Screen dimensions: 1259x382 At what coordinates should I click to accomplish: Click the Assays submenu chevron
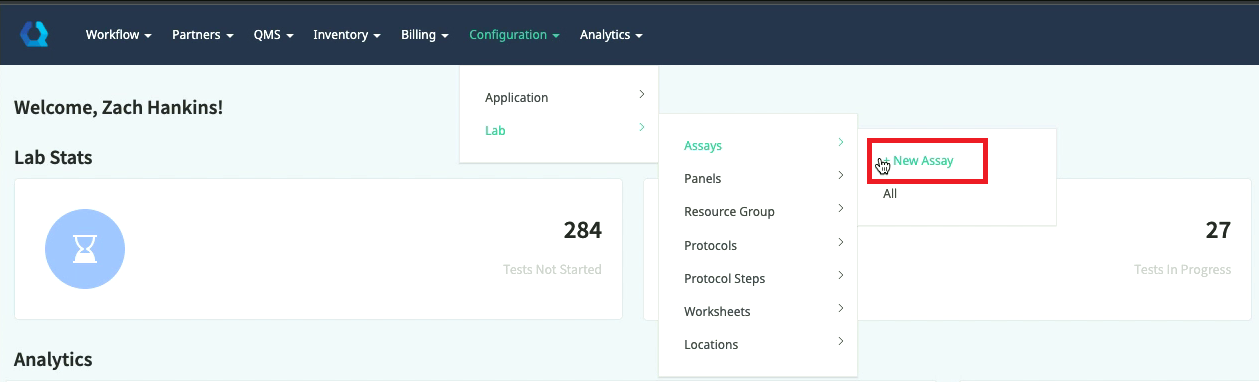tap(841, 143)
